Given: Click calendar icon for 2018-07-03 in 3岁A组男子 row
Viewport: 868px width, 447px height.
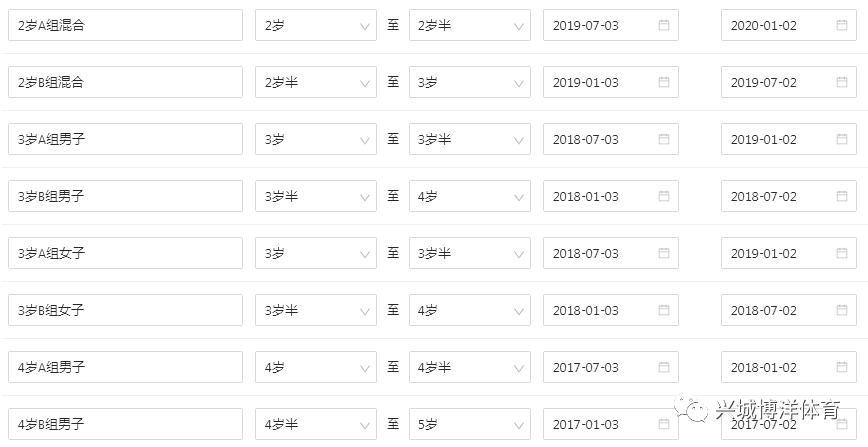Looking at the screenshot, I should pyautogui.click(x=664, y=139).
